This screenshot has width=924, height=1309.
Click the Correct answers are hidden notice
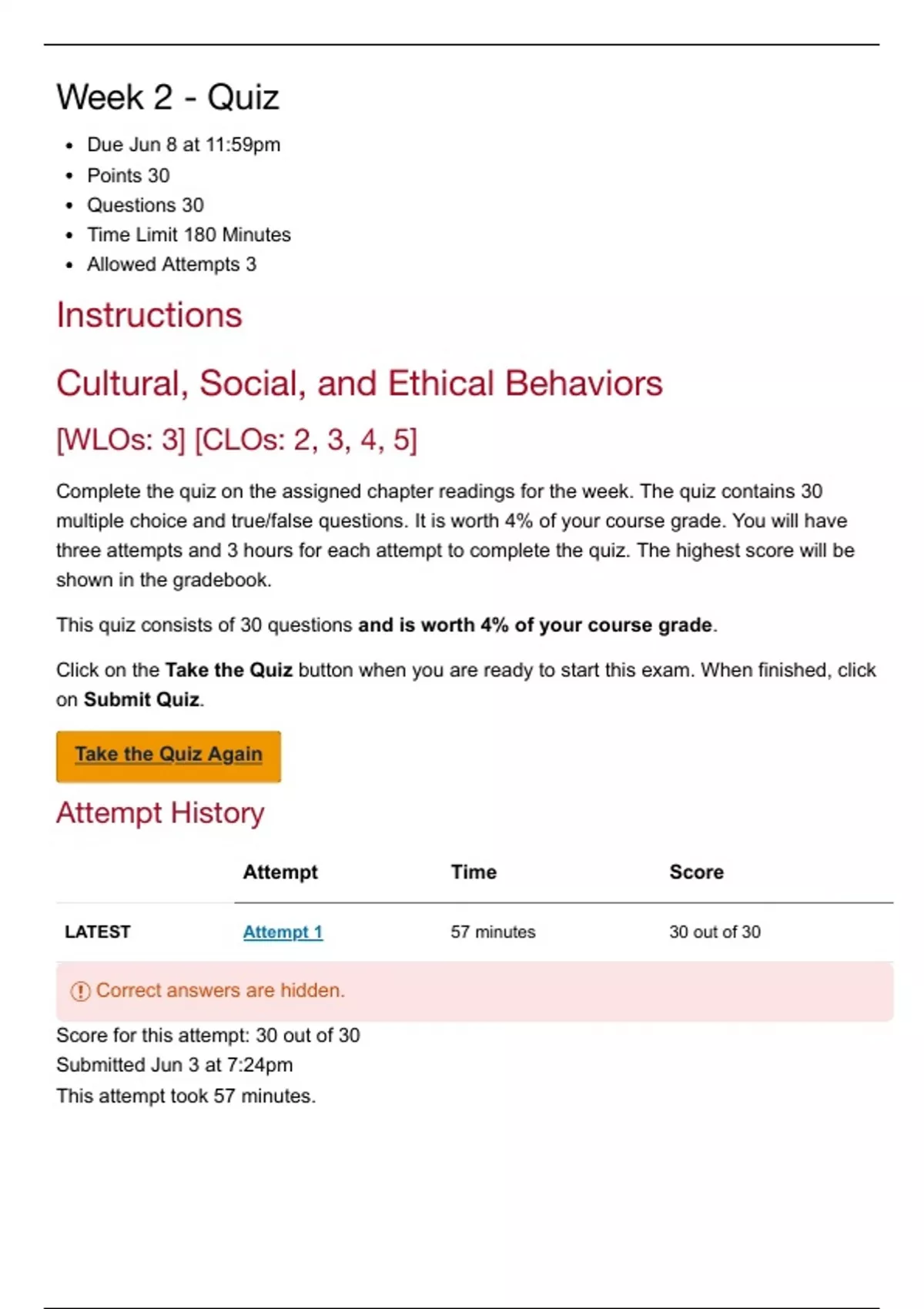pyautogui.click(x=220, y=991)
